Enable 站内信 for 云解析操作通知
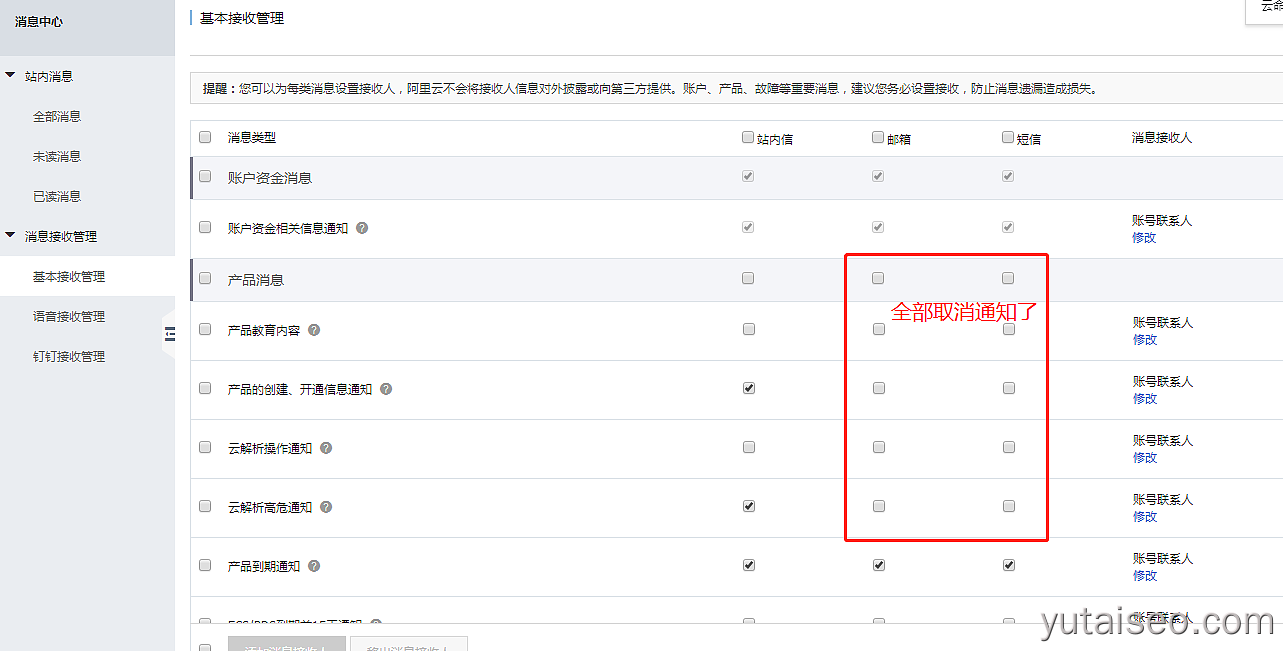1283x651 pixels. 749,447
